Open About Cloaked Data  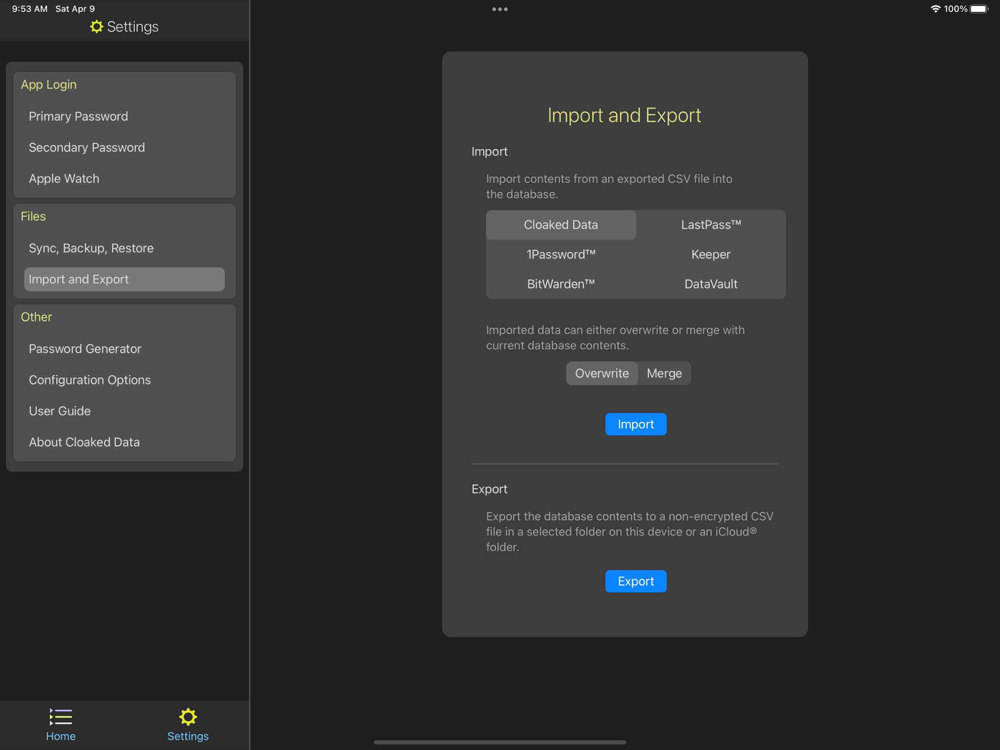coord(124,442)
